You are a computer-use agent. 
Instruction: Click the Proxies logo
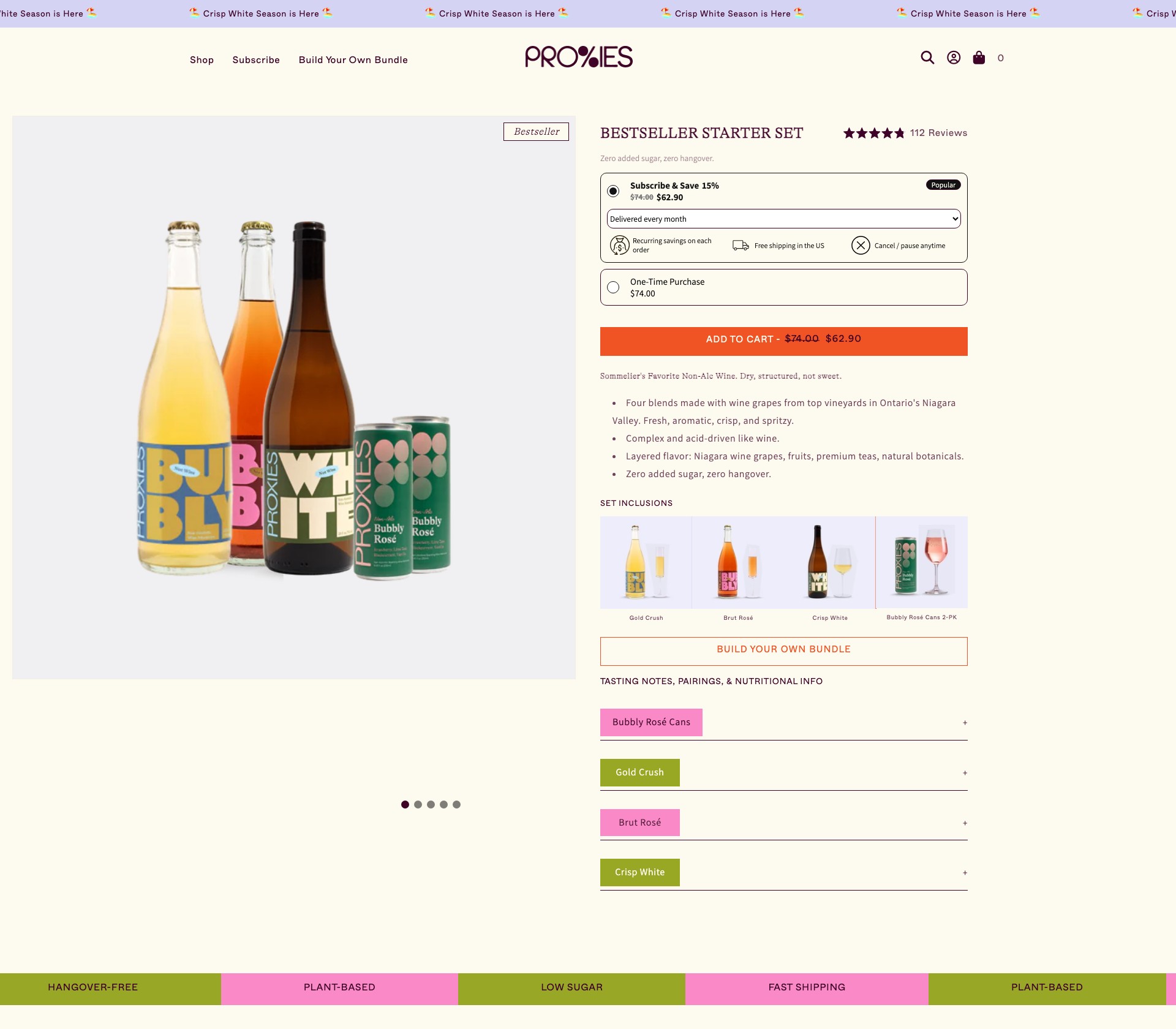[x=579, y=57]
